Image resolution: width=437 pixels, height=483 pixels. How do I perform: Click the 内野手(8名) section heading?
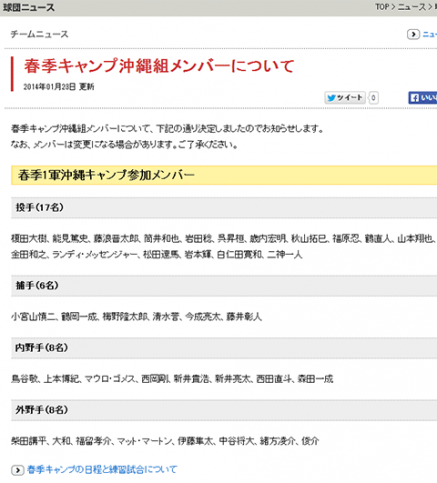pos(224,348)
